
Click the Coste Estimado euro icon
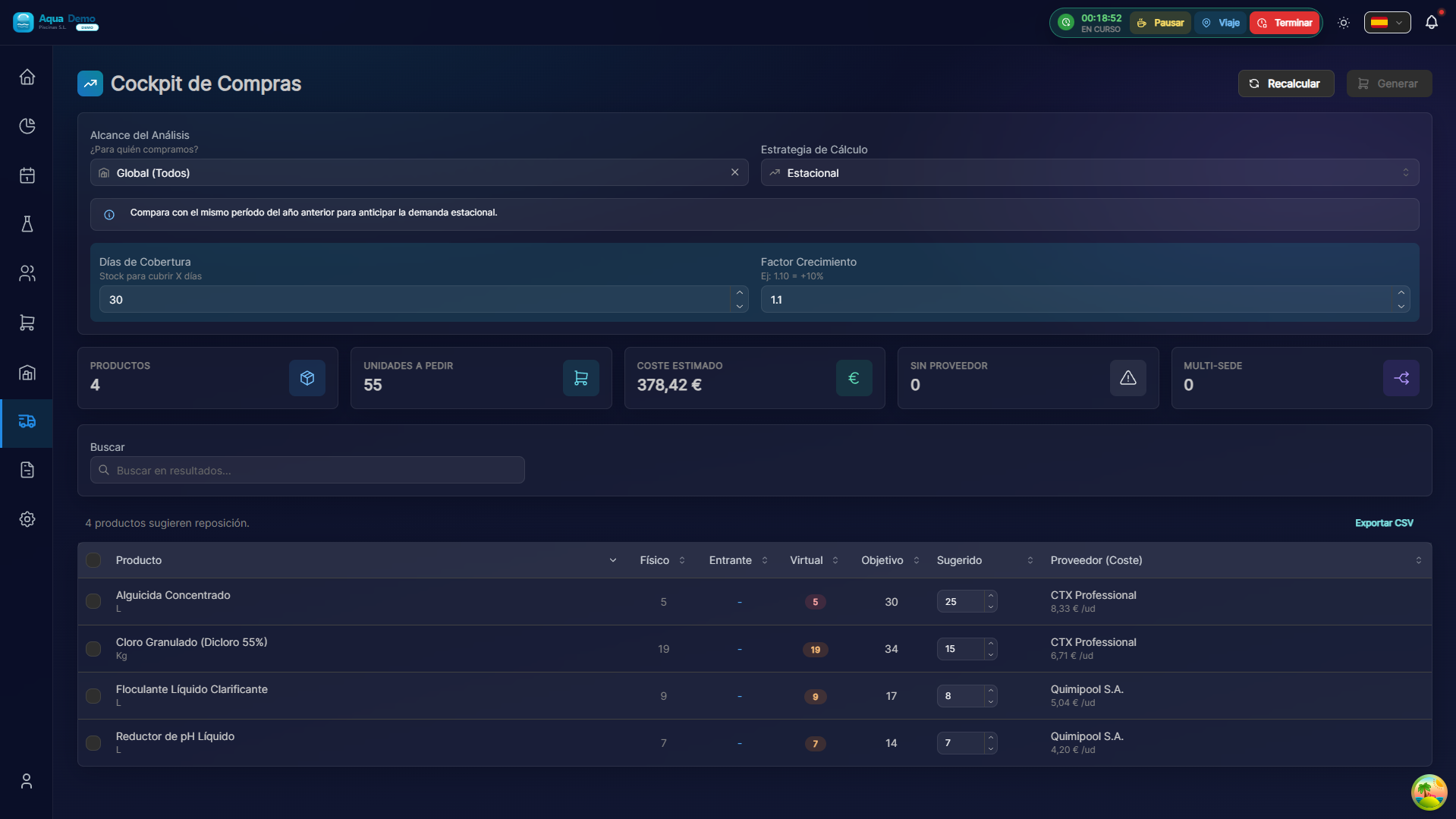coord(854,378)
